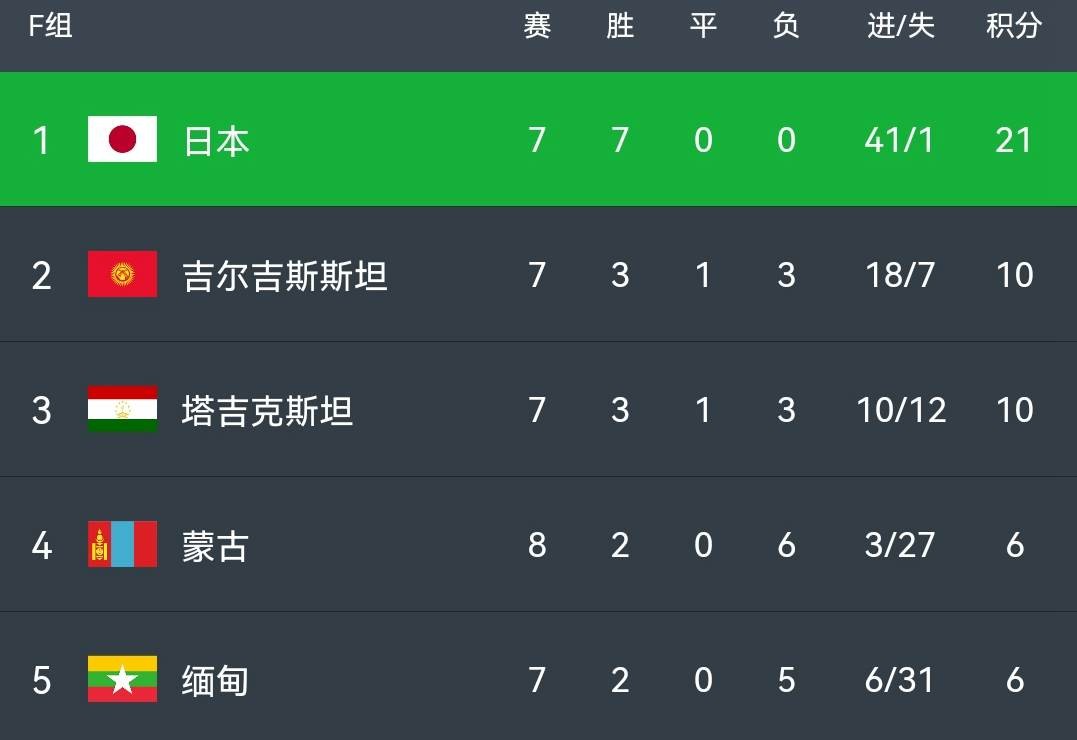The image size is (1077, 740).
Task: Select the F组 group header
Action: point(50,26)
